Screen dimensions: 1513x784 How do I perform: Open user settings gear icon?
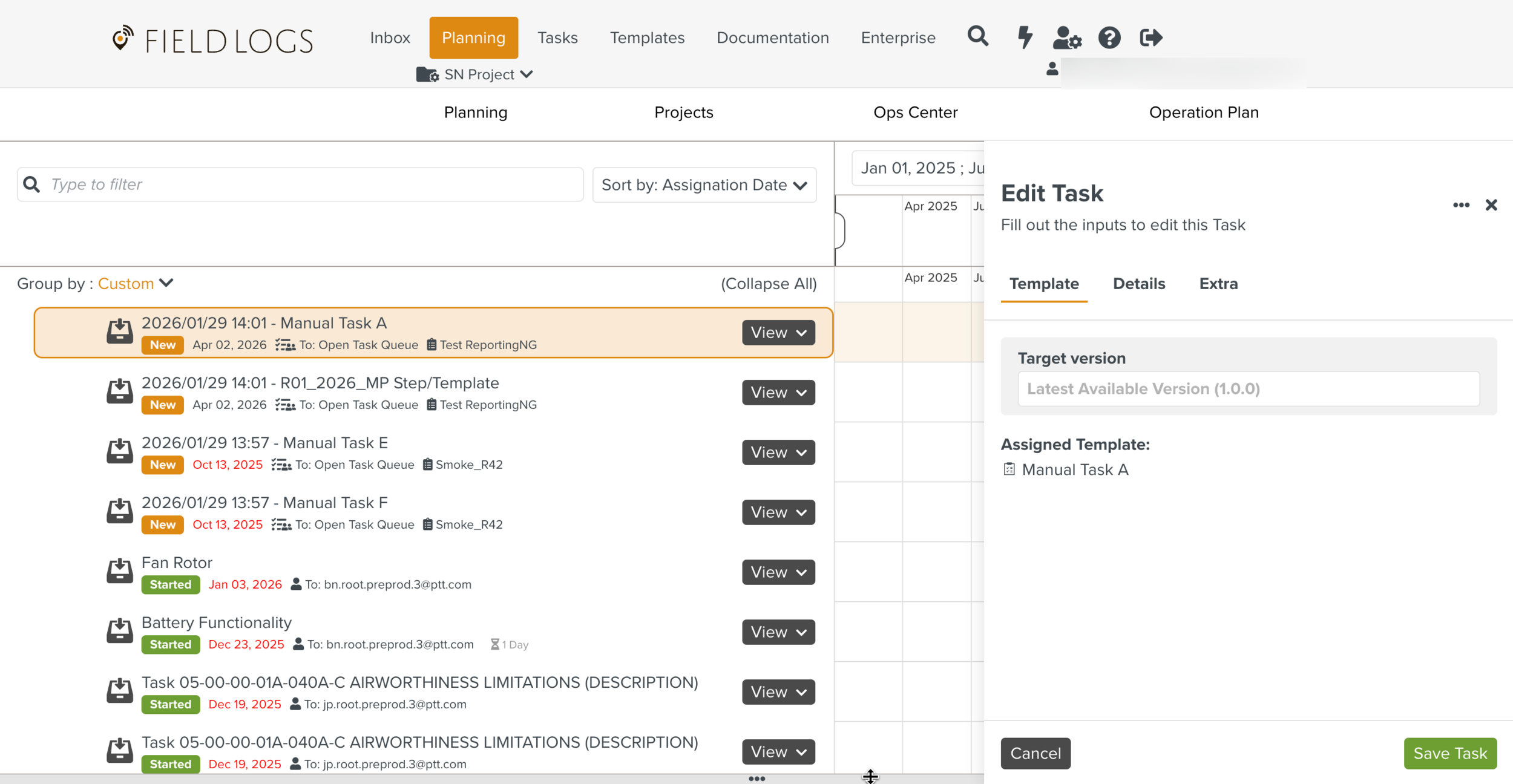(1067, 38)
